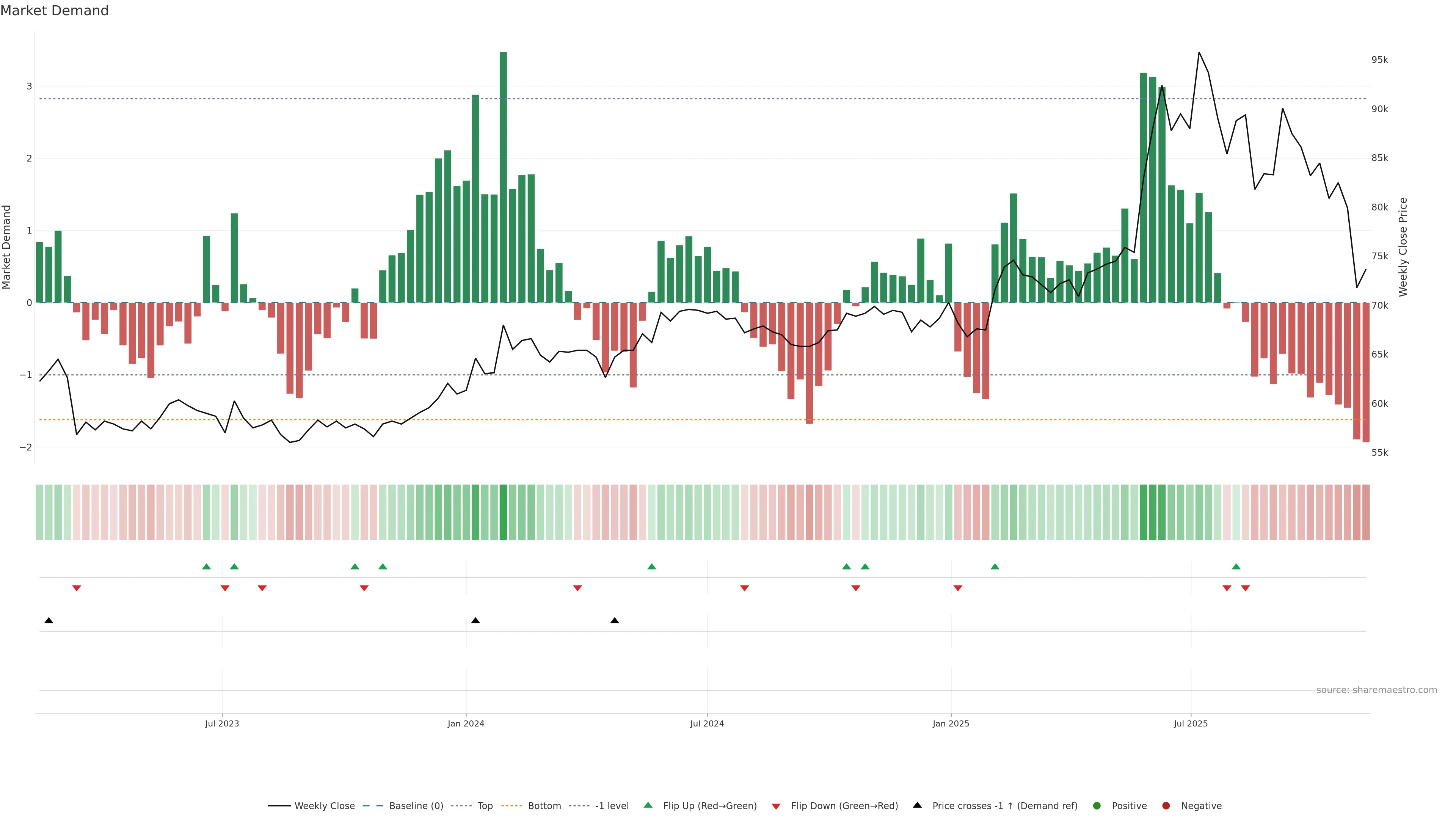1456x819 pixels.
Task: Click the leftmost red flip-down triangle marker
Action: coord(77,588)
